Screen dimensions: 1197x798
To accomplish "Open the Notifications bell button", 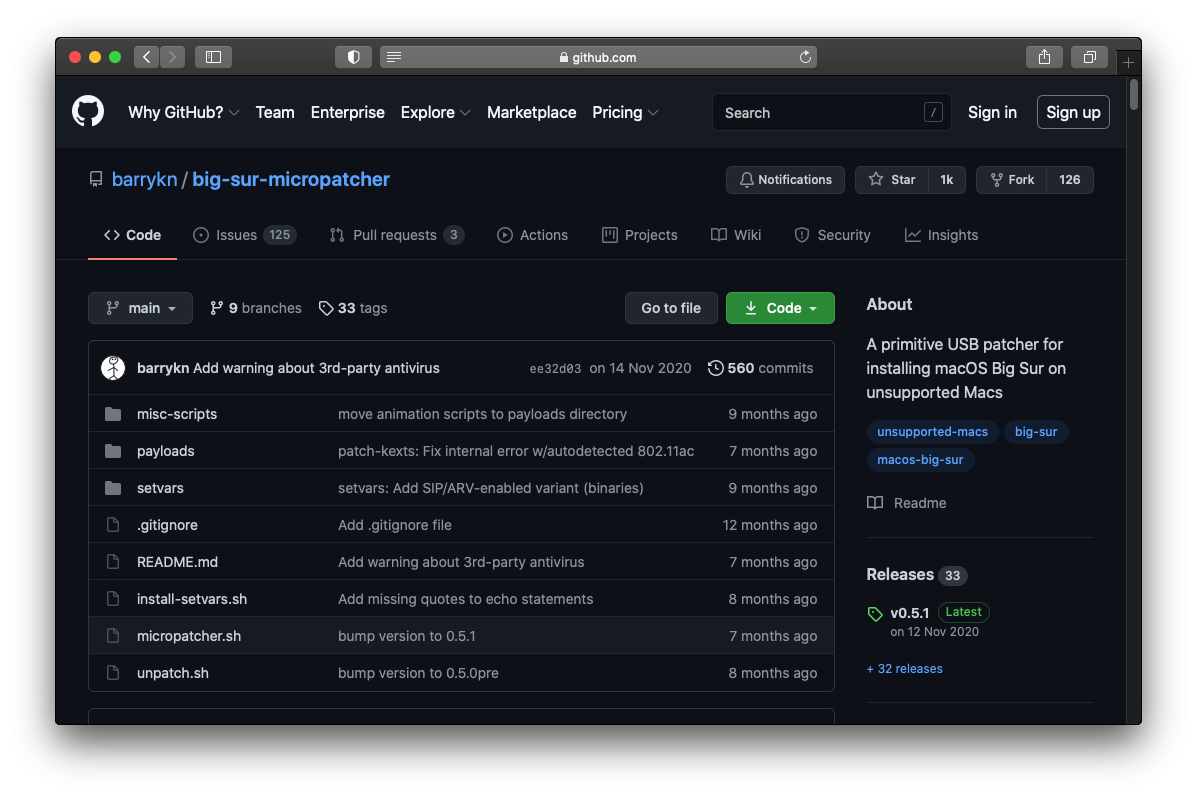I will pos(785,180).
